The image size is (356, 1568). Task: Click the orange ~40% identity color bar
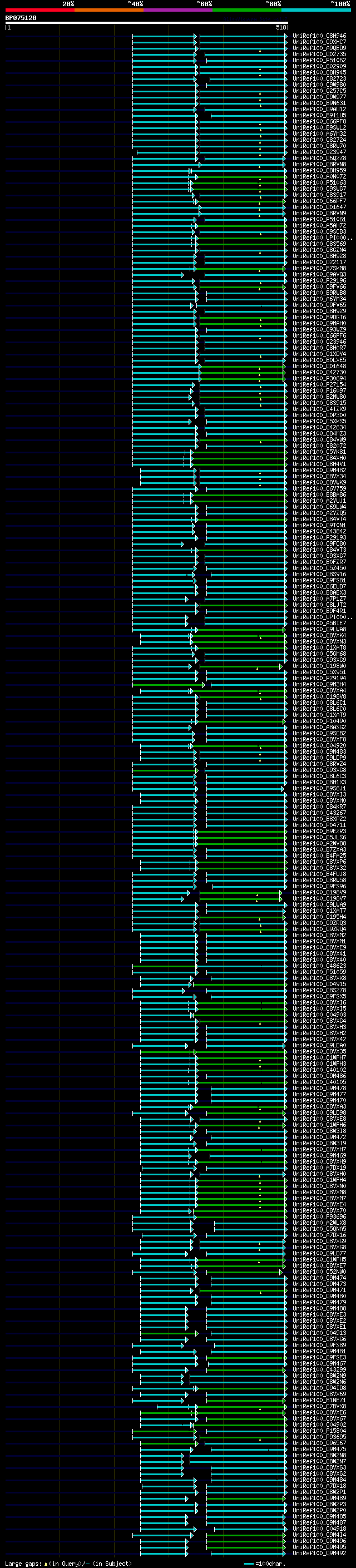(x=109, y=10)
